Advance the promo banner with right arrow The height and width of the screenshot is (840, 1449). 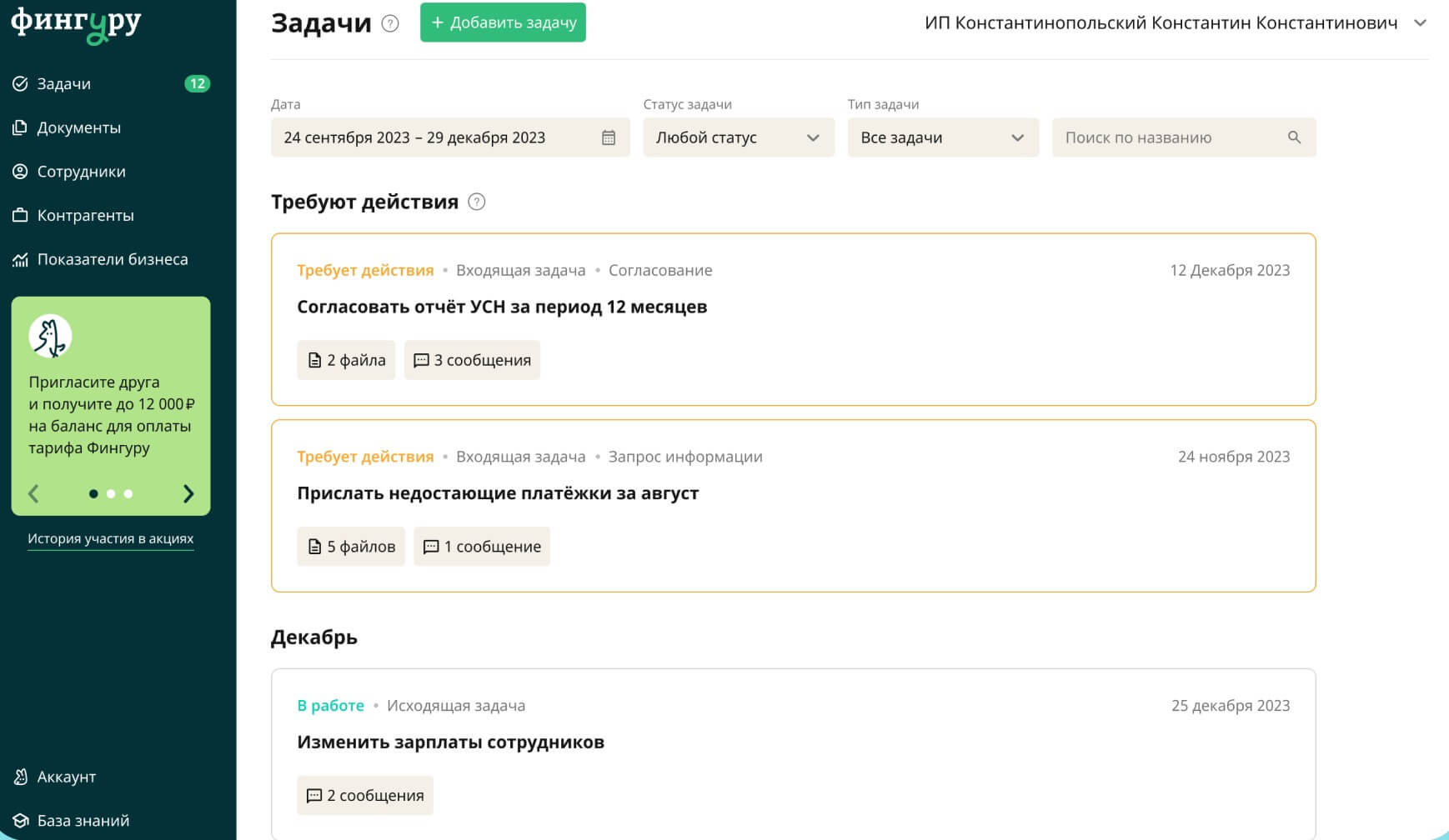pyautogui.click(x=188, y=493)
